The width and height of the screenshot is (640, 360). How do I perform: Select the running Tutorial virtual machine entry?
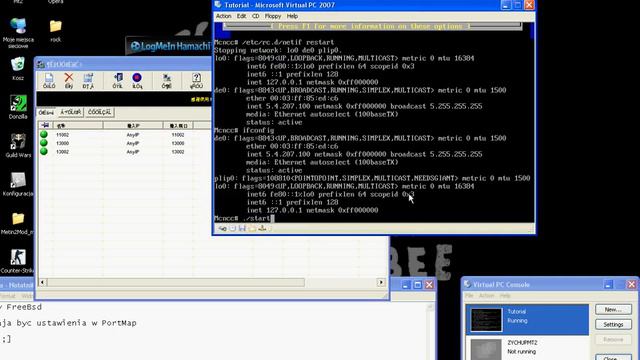tap(527, 320)
